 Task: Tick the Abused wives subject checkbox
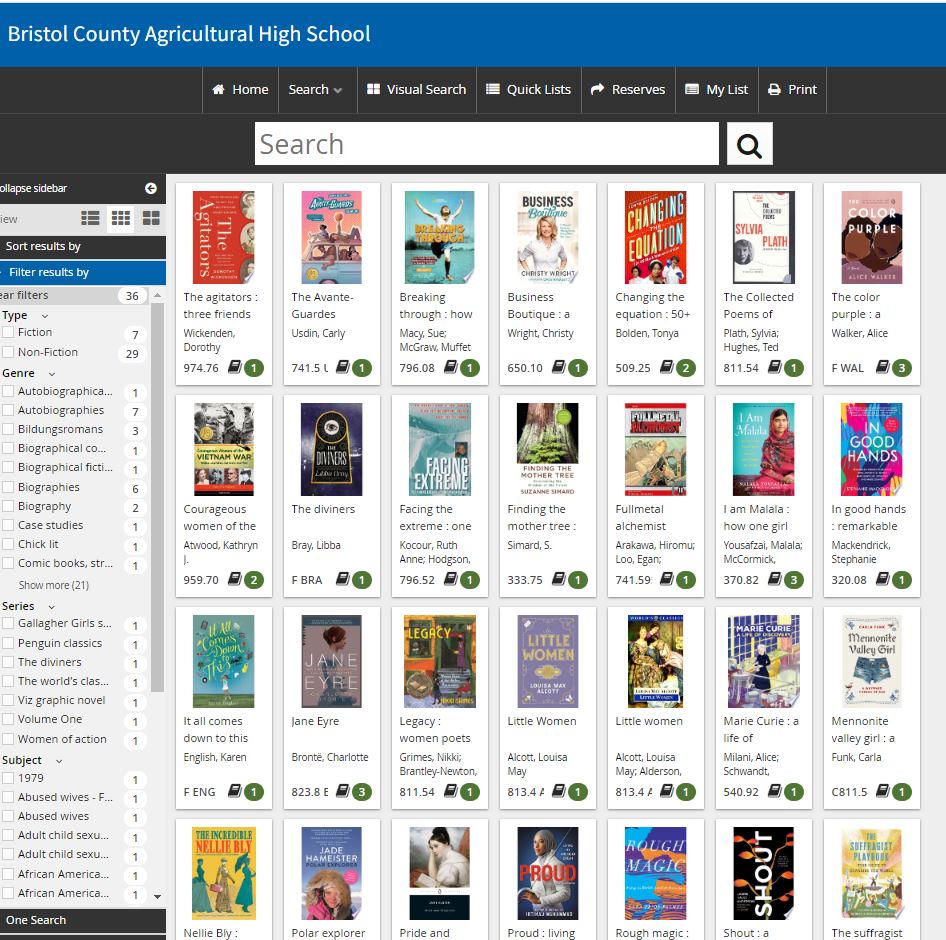(x=8, y=816)
